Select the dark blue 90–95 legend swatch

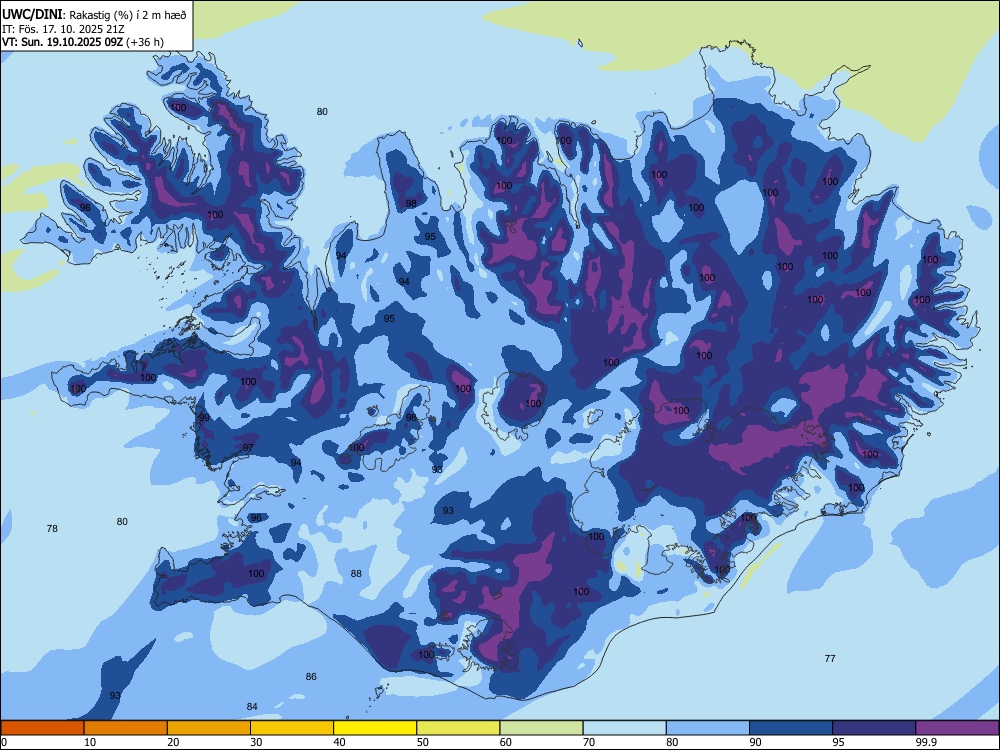click(791, 728)
